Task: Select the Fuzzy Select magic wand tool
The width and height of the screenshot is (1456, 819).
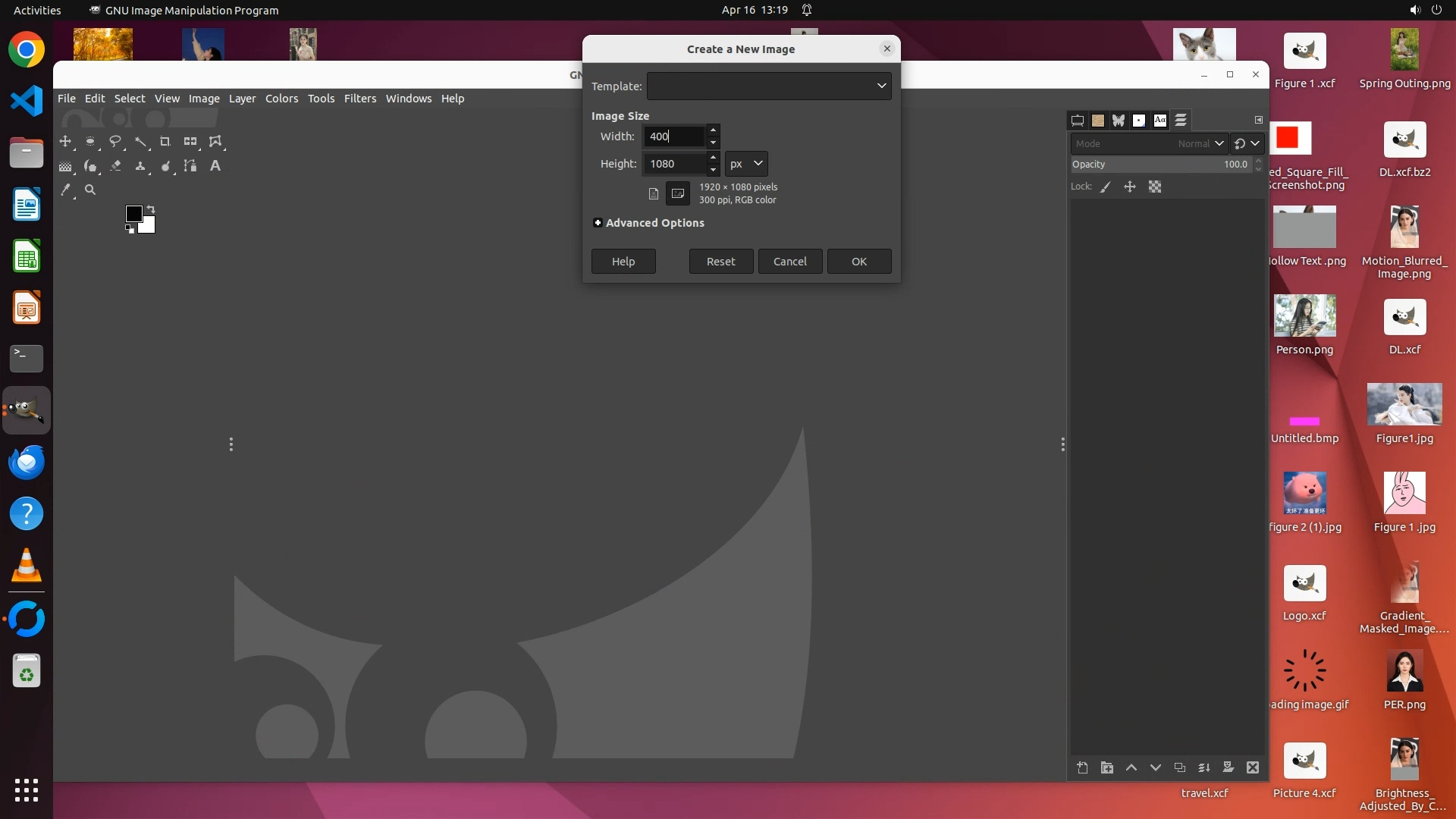Action: pos(140,142)
